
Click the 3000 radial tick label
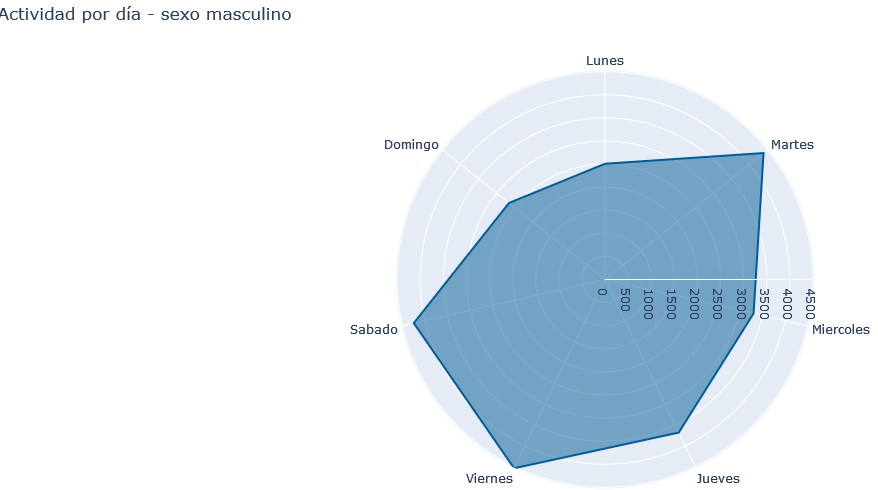coord(741,304)
